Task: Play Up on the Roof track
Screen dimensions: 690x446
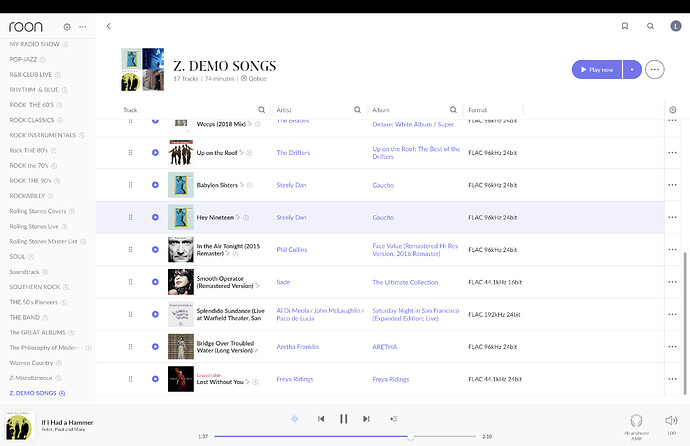Action: [155, 153]
